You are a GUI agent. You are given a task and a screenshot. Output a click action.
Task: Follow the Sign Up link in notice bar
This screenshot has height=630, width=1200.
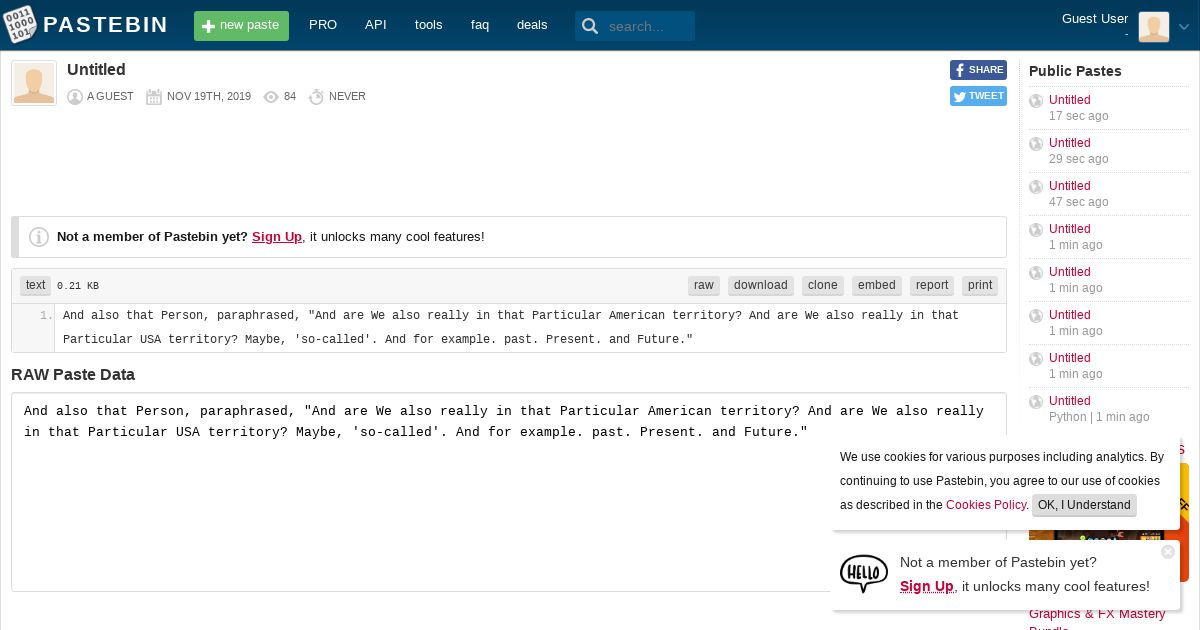[277, 237]
